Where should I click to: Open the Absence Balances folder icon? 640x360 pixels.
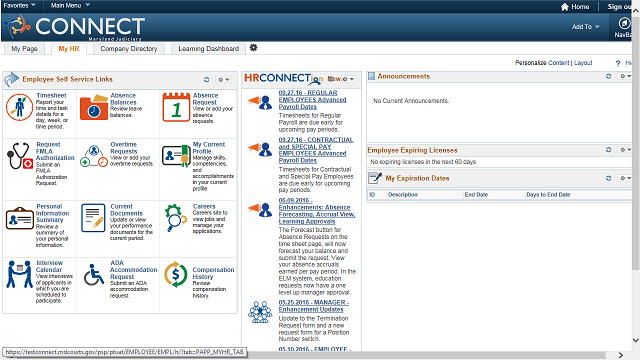93,107
